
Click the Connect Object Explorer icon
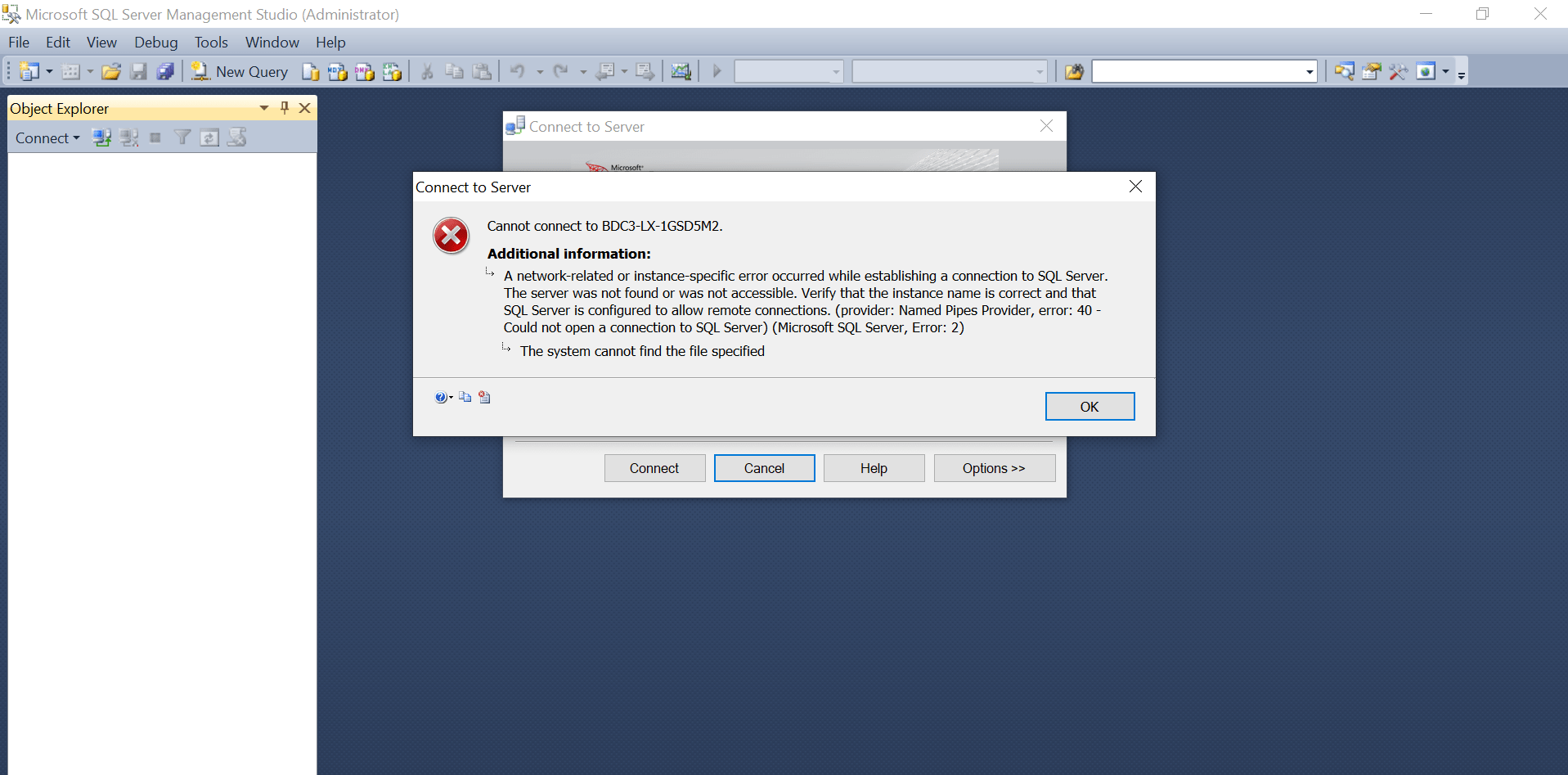[x=101, y=137]
